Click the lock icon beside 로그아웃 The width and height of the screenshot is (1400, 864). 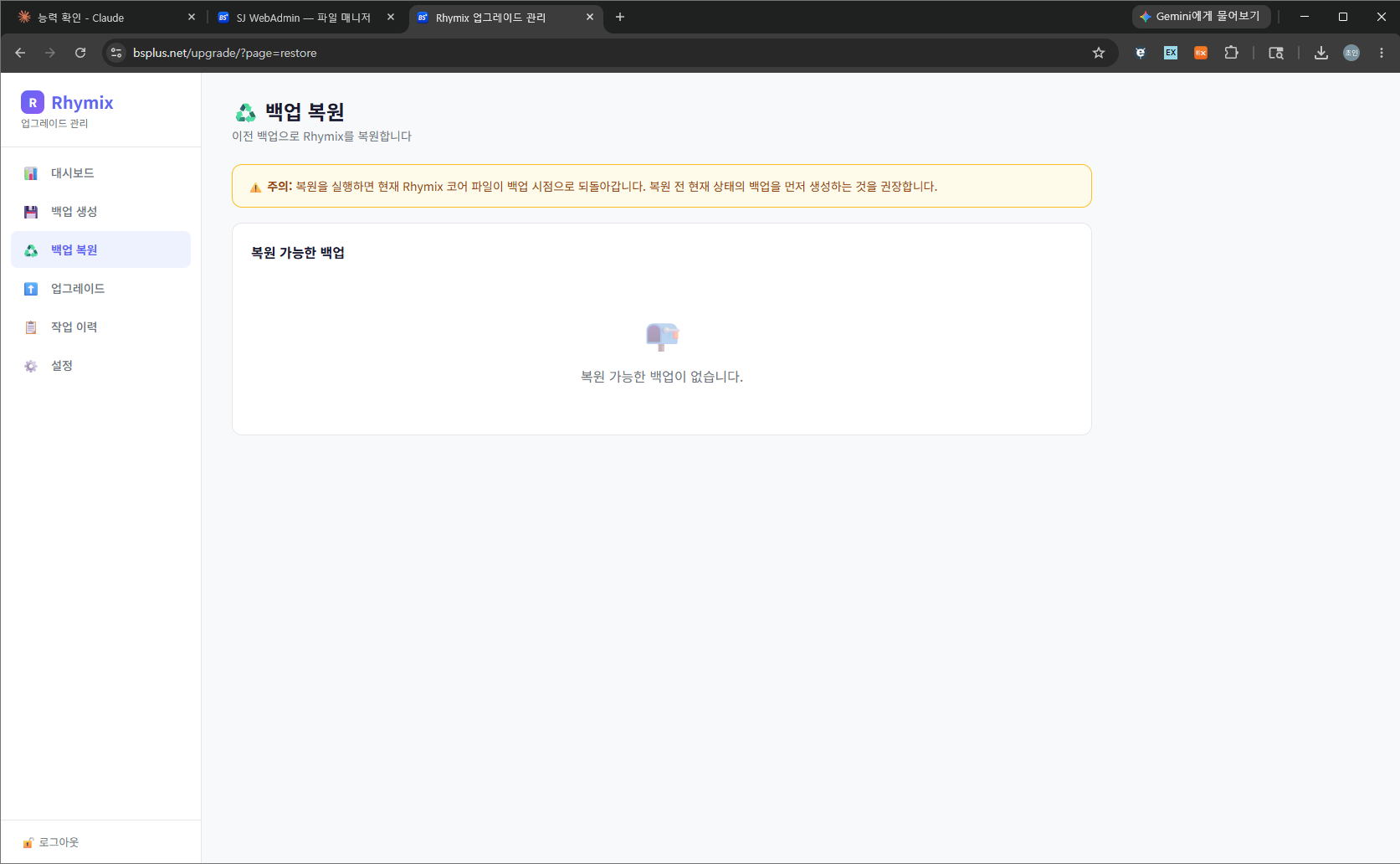[x=28, y=842]
